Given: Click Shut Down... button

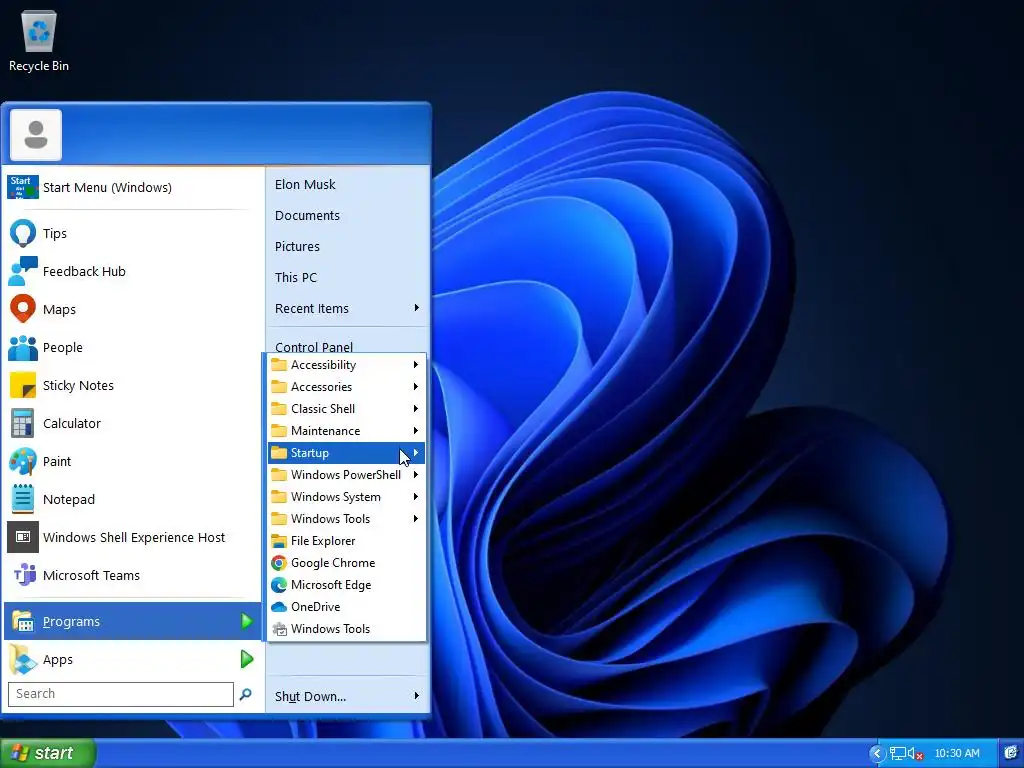Looking at the screenshot, I should point(310,696).
